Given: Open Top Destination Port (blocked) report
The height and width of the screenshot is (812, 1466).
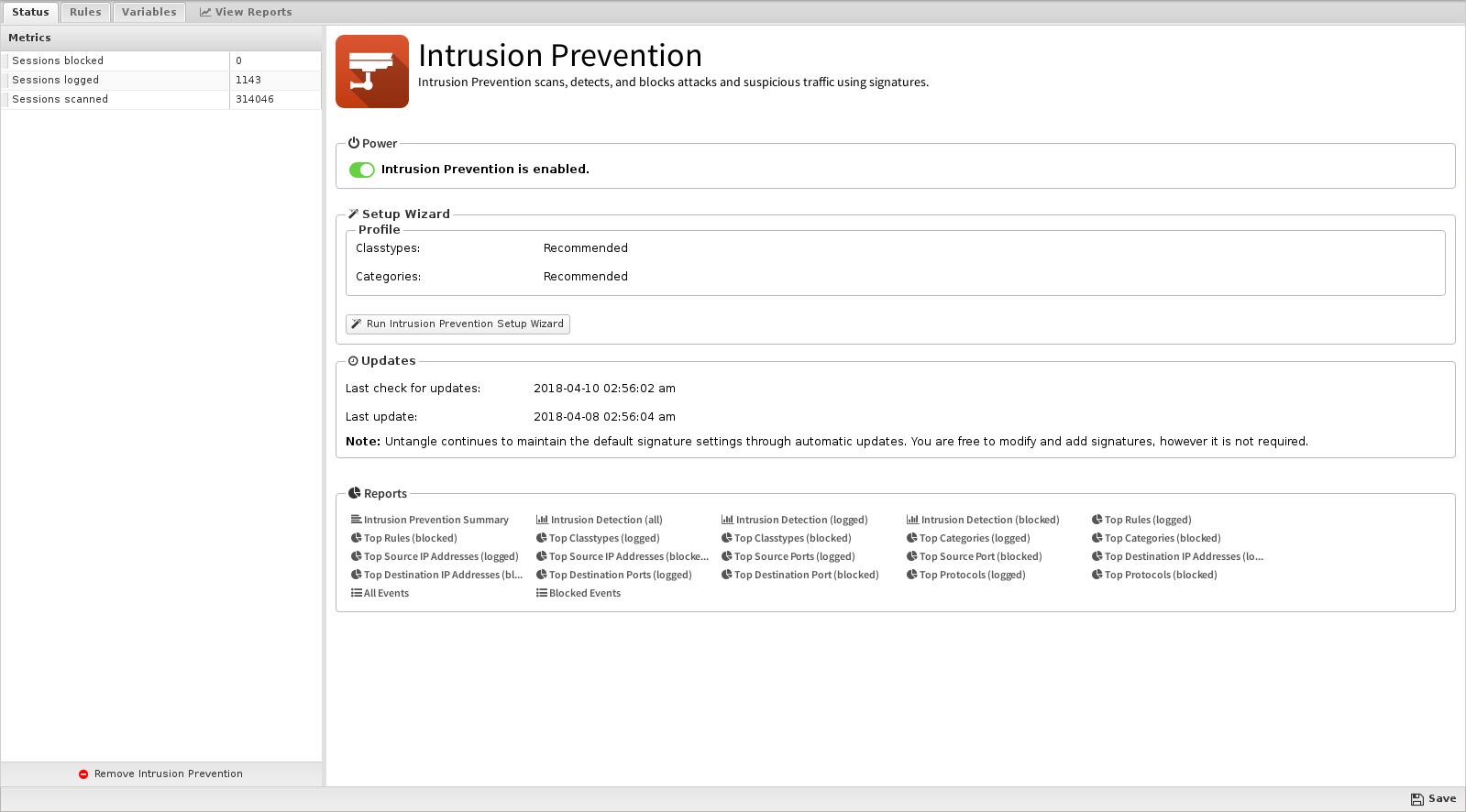Looking at the screenshot, I should (800, 575).
